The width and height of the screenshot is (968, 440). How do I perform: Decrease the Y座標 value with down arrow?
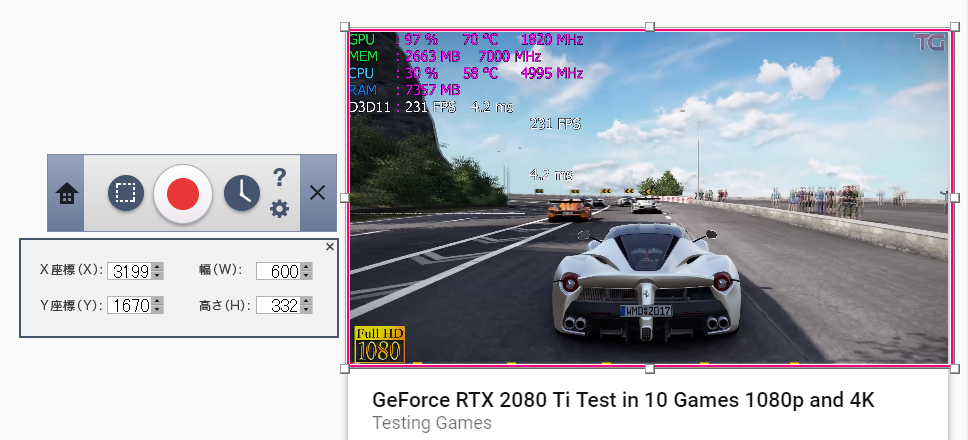(158, 309)
